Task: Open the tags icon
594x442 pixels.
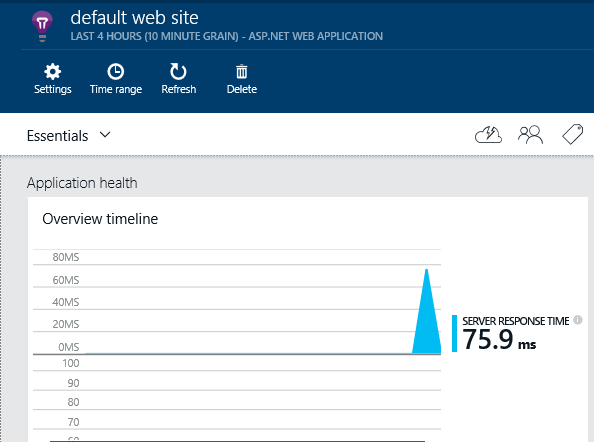Action: point(572,134)
